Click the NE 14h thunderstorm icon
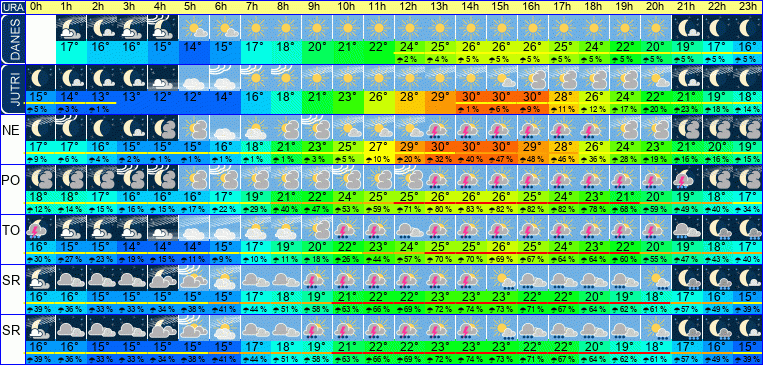The height and width of the screenshot is (365, 763). pos(471,128)
